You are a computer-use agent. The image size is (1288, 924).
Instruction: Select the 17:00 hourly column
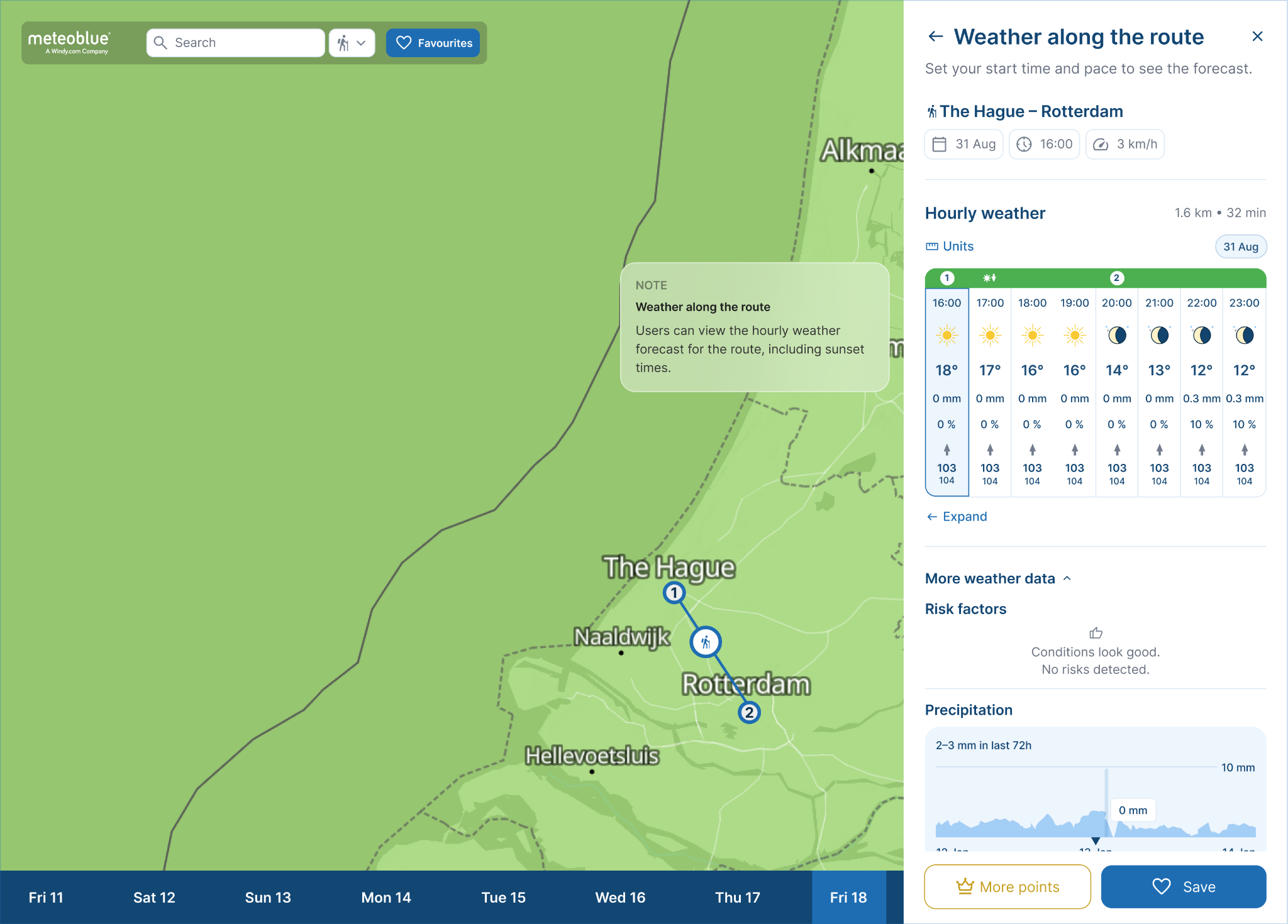(x=990, y=392)
